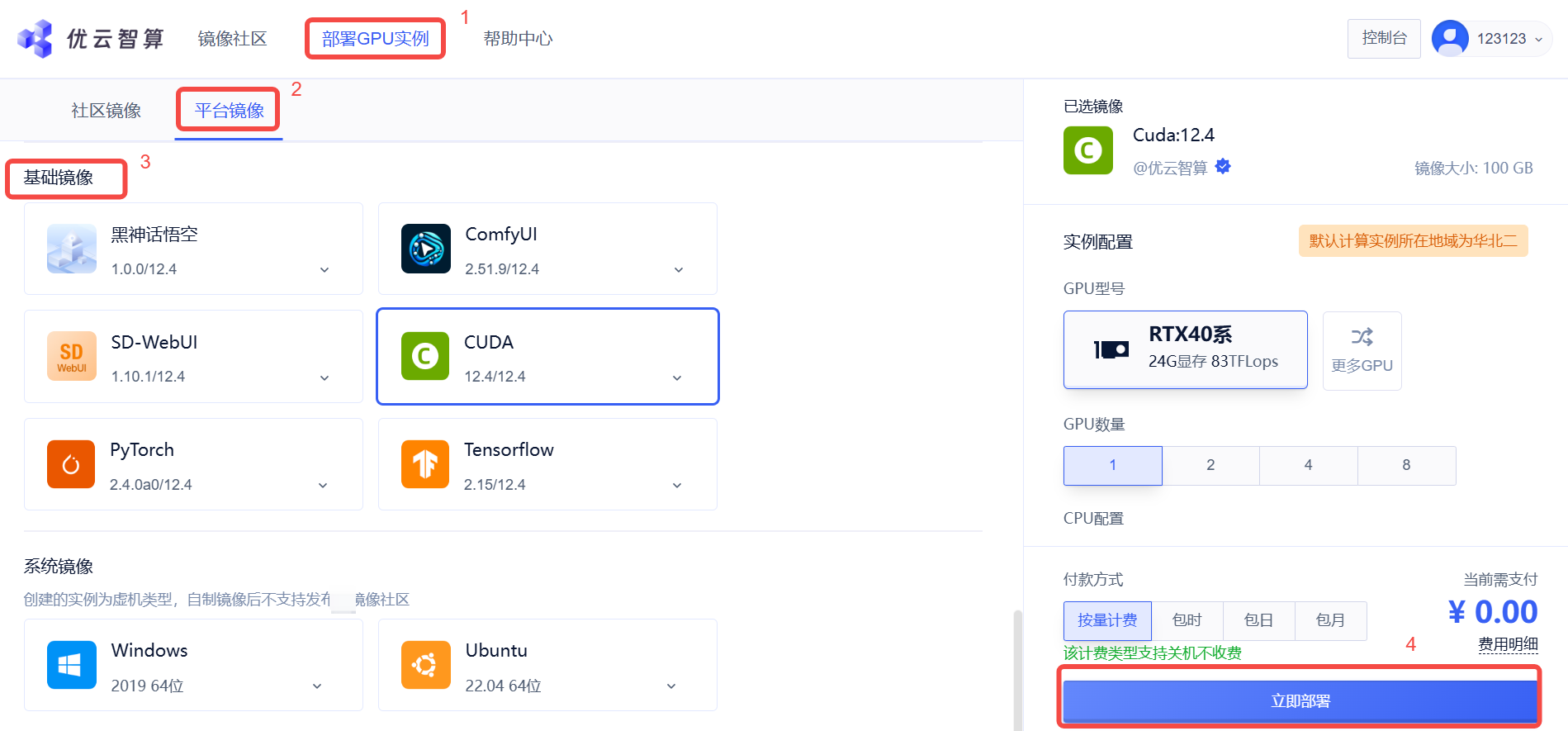Viewport: 1568px width, 731px height.
Task: Click the 立即部署 button
Action: (x=1300, y=701)
